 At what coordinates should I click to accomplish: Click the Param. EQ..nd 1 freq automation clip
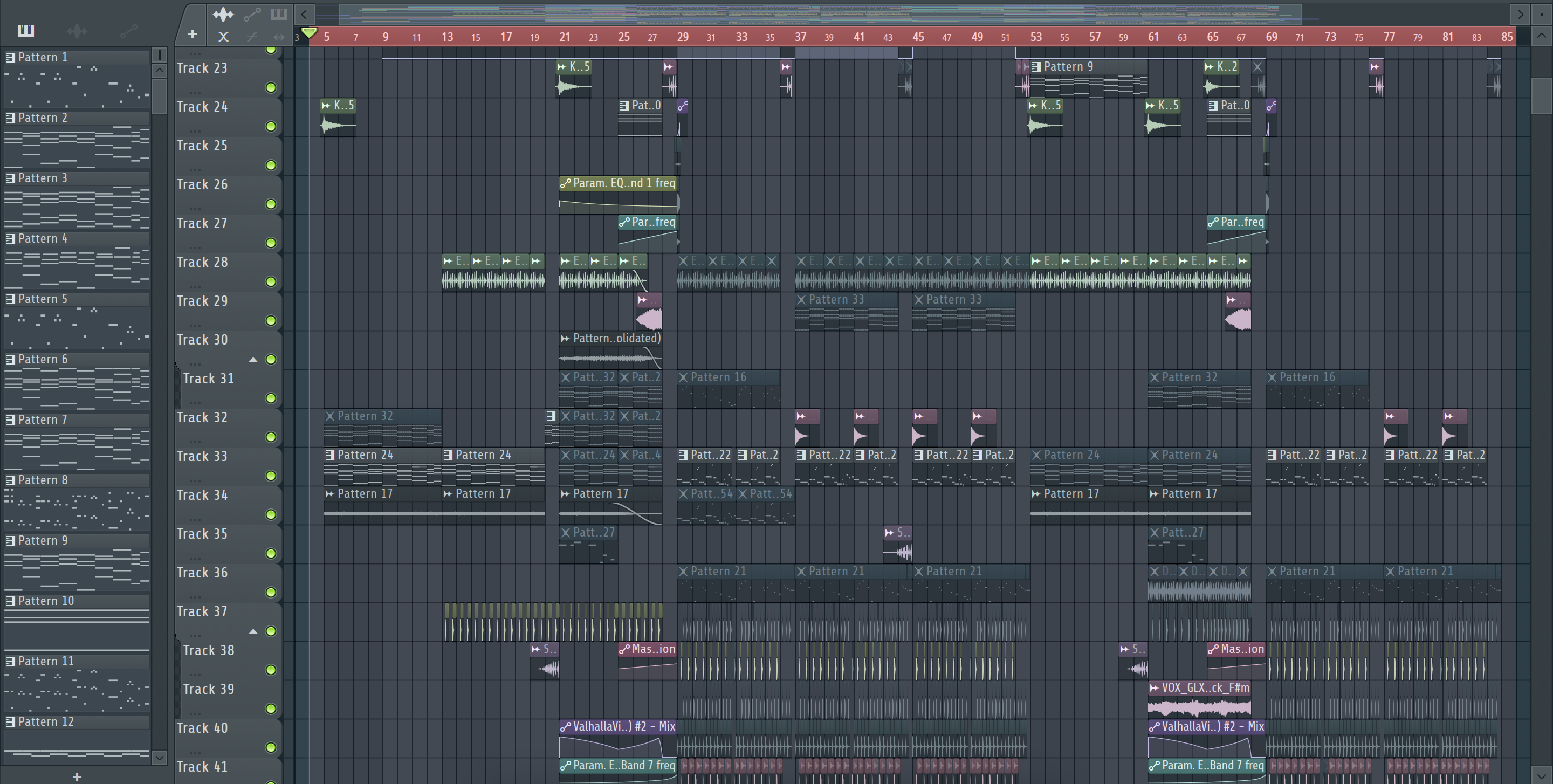619,195
